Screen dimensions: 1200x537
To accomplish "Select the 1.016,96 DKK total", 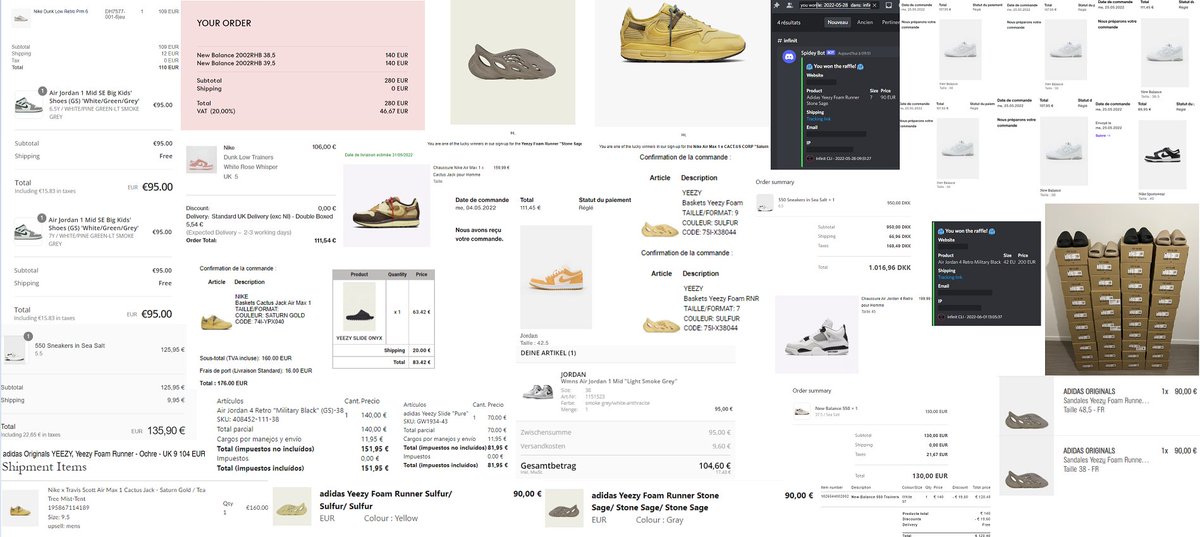I will click(x=890, y=268).
